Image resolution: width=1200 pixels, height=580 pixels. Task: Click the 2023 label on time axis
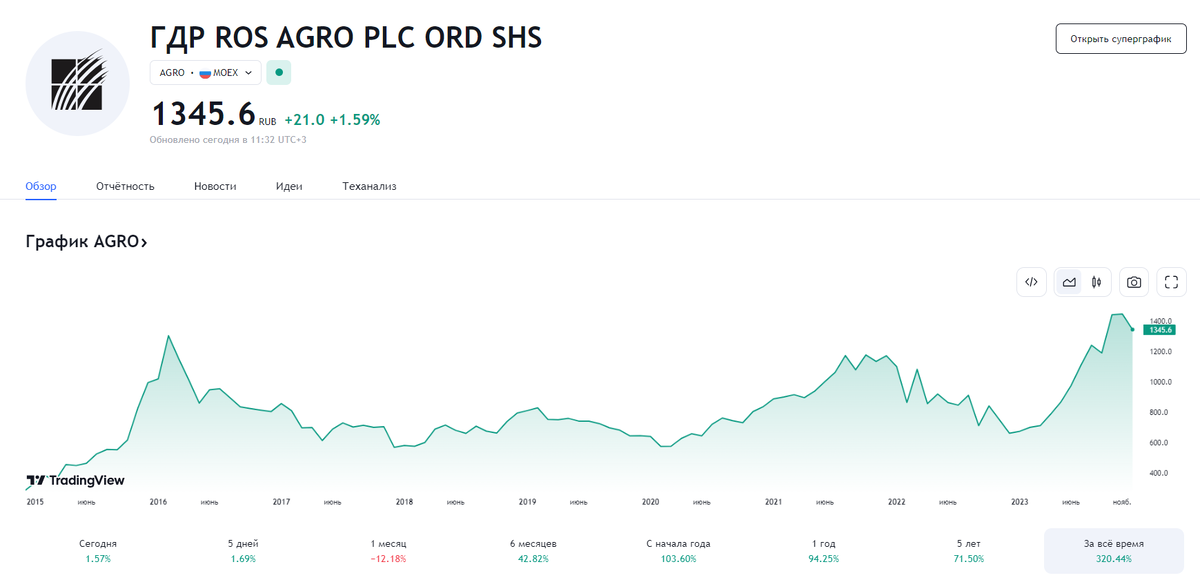[x=1020, y=502]
